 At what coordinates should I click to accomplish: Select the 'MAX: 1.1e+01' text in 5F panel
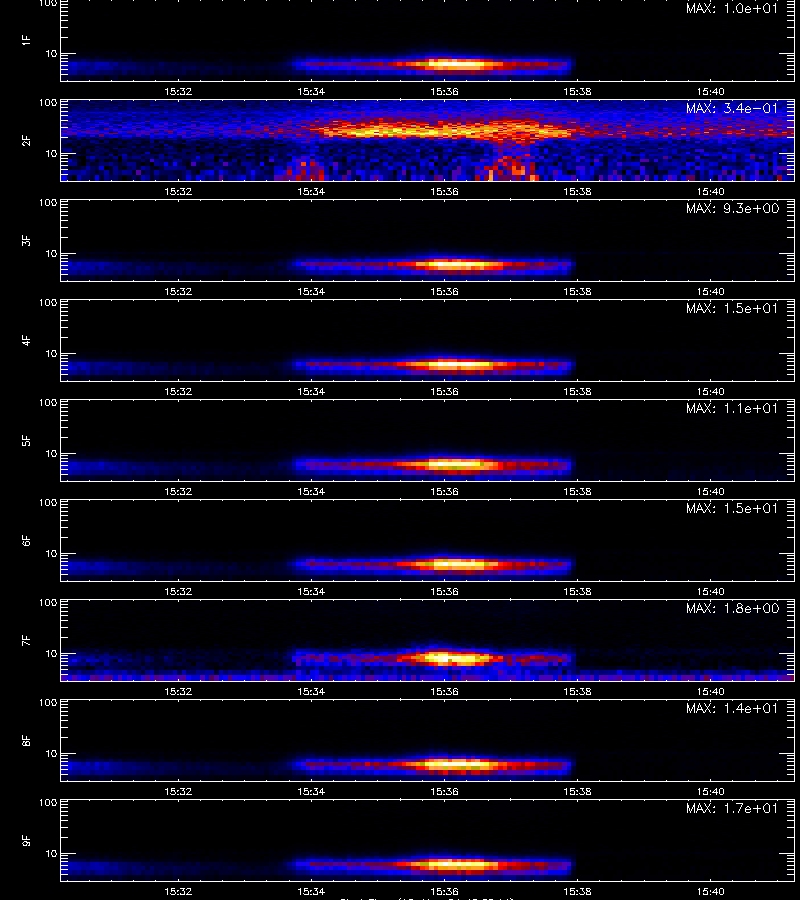pos(732,408)
